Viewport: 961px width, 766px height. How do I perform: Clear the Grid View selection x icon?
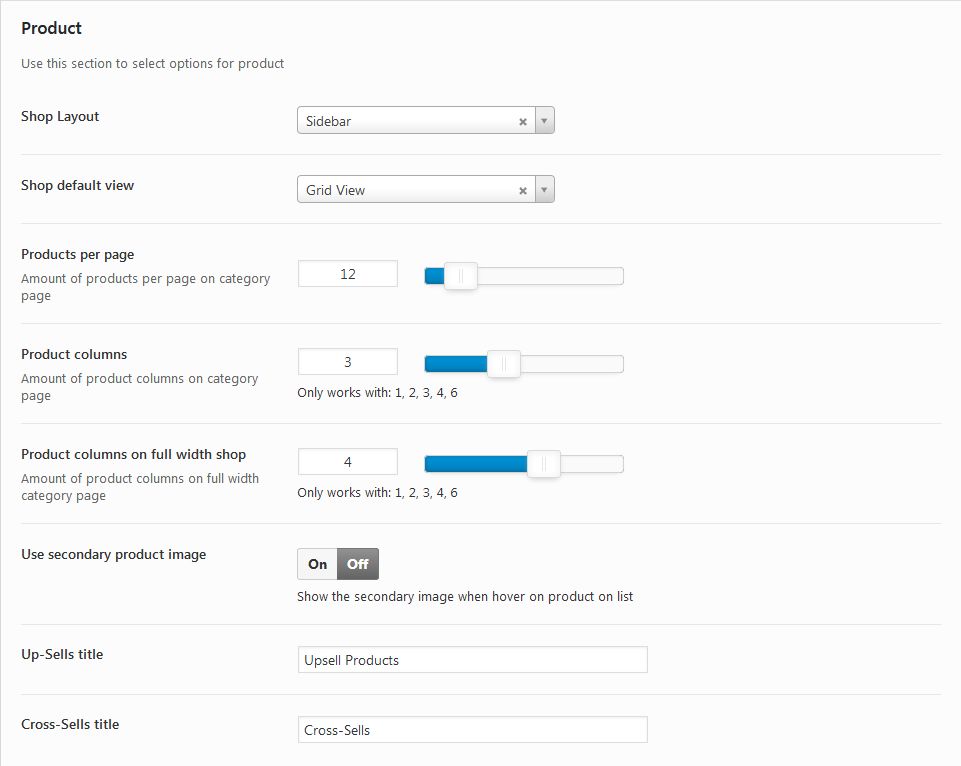click(523, 191)
